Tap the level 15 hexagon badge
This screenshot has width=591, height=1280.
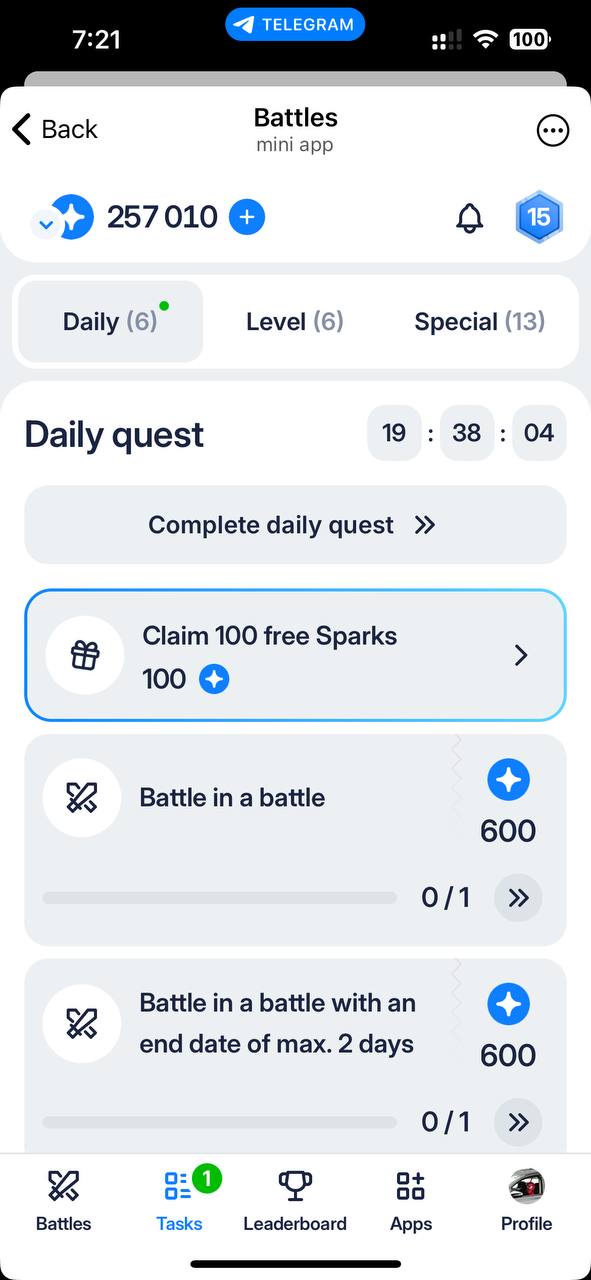539,217
